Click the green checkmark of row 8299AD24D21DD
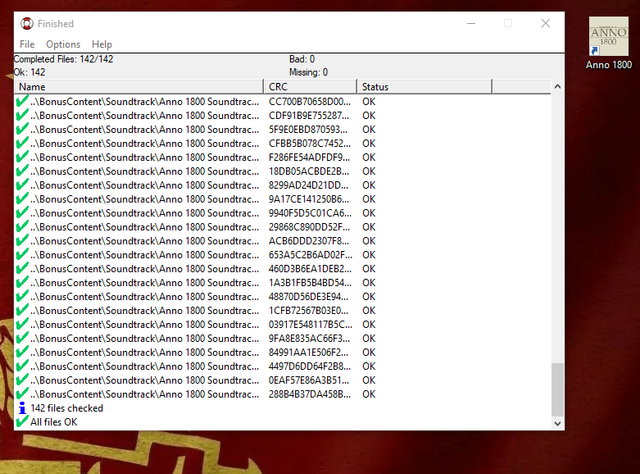Screen dimensions: 640x474 coord(22,184)
